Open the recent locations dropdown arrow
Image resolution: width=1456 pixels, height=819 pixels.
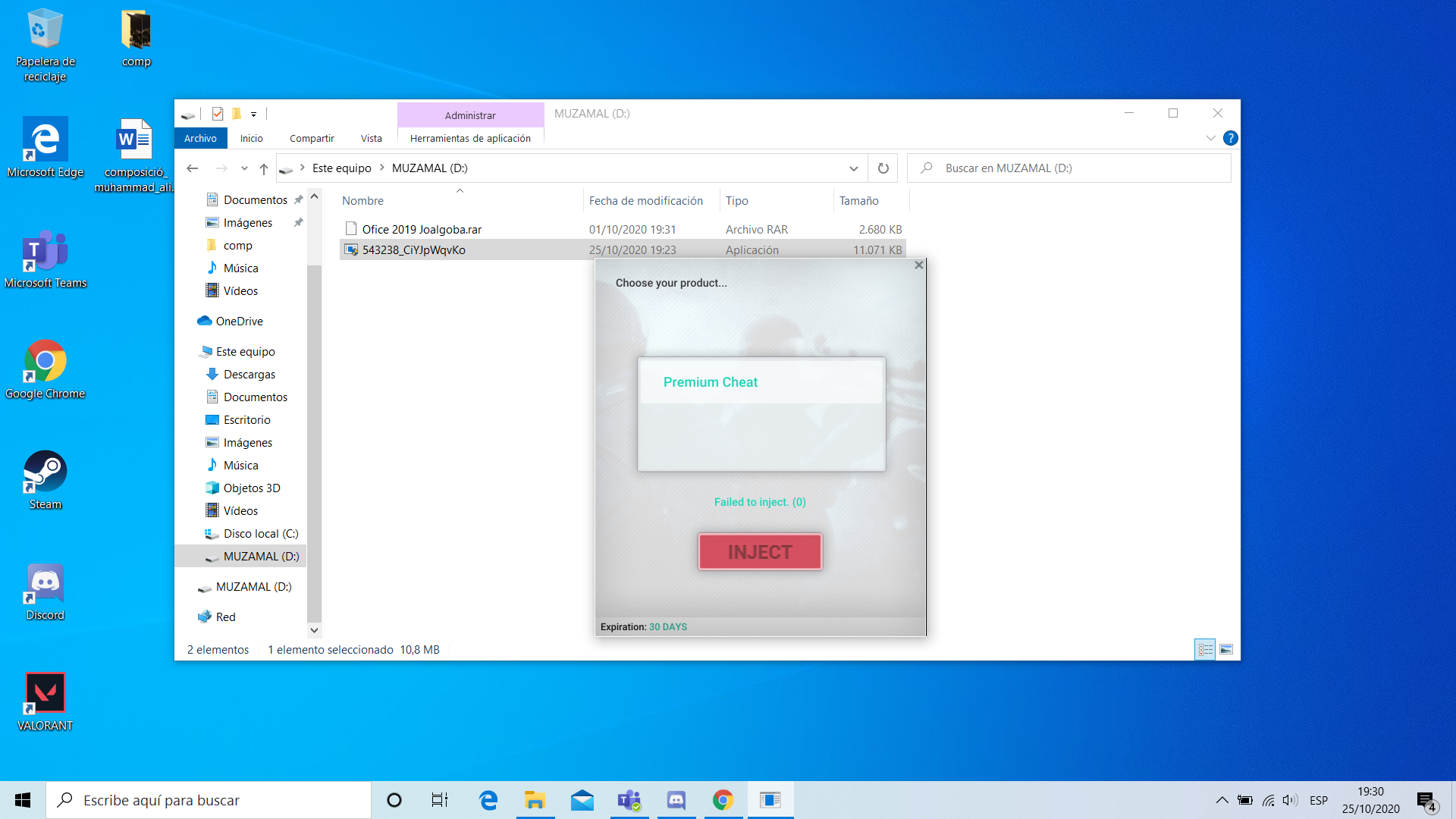(244, 168)
